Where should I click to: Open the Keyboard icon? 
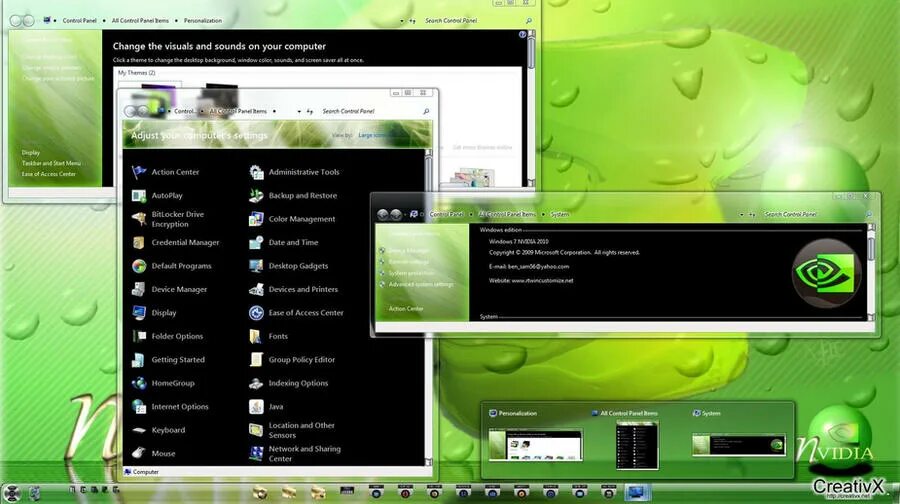pyautogui.click(x=139, y=430)
